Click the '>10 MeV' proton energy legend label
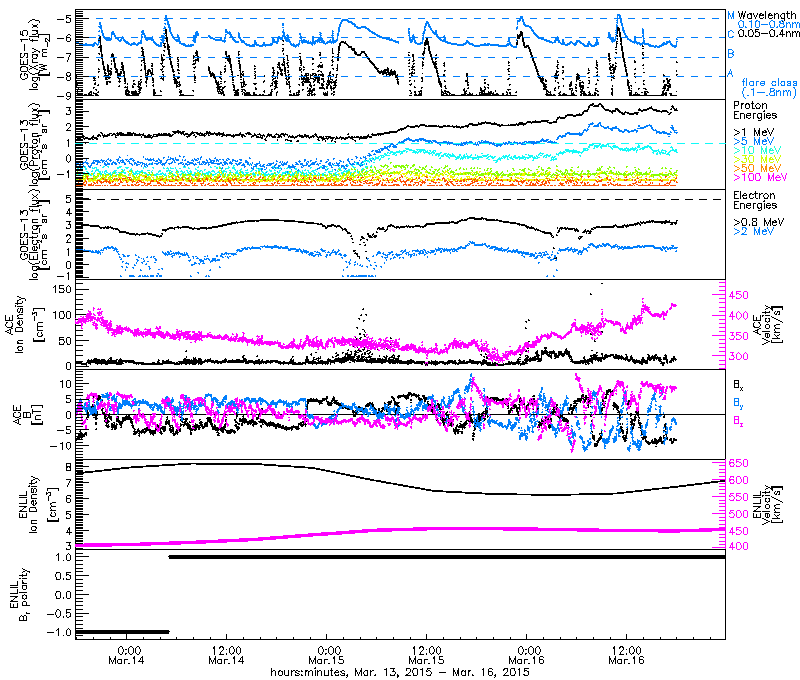The height and width of the screenshot is (680, 800). (x=757, y=150)
